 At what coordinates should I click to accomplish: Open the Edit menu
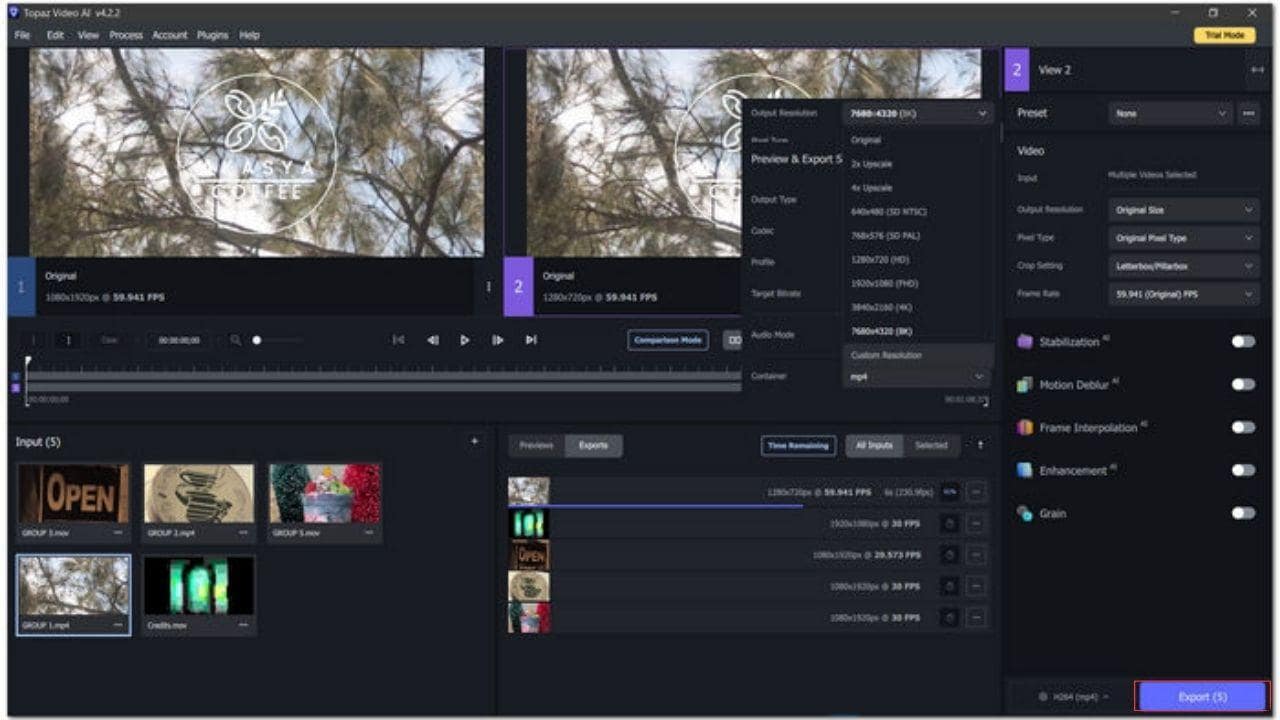pyautogui.click(x=55, y=35)
